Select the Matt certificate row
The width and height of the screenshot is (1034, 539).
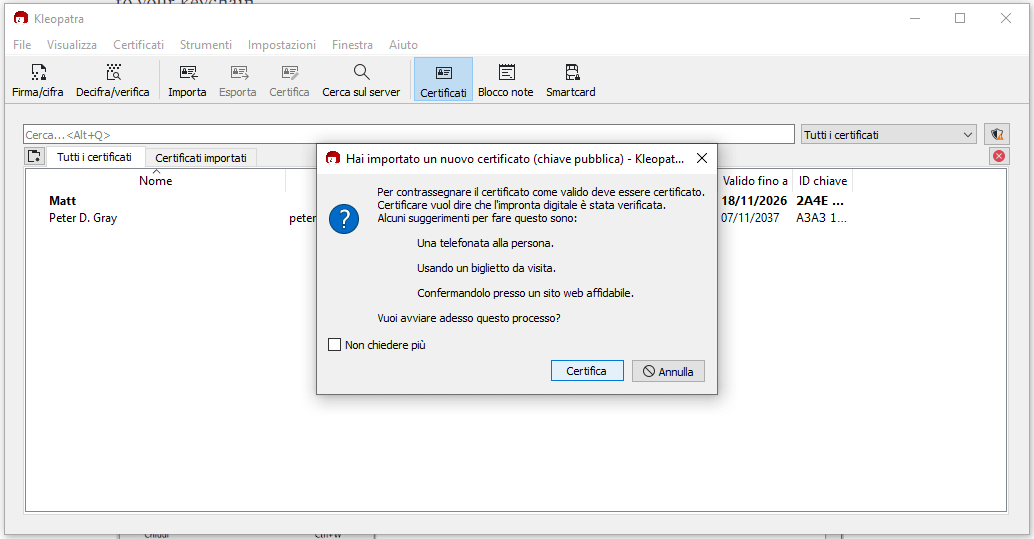[63, 201]
